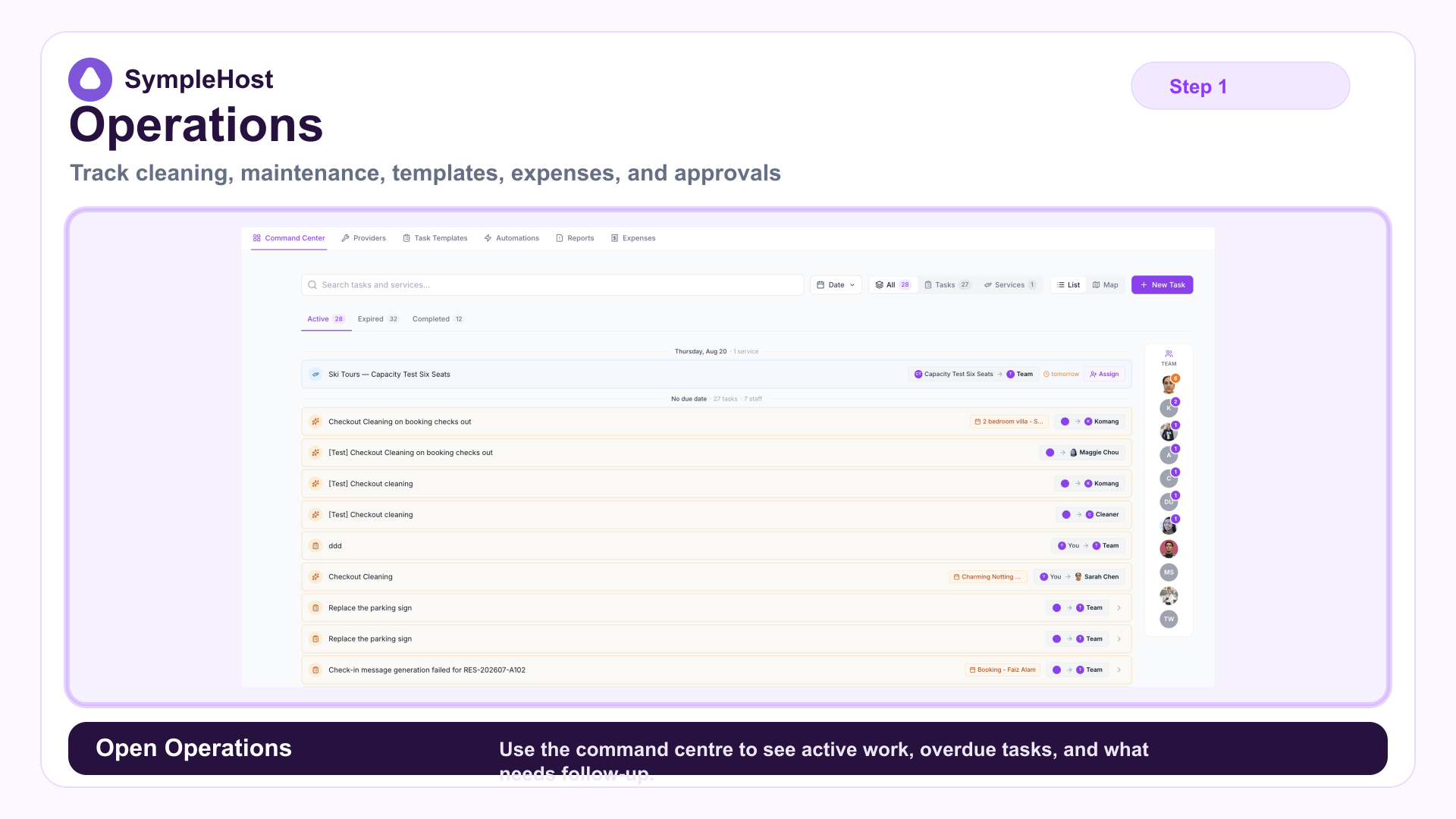
Task: Click the cleaning icon beside '[Test] Checkout Cleaning on booking checks out'
Action: 315,453
